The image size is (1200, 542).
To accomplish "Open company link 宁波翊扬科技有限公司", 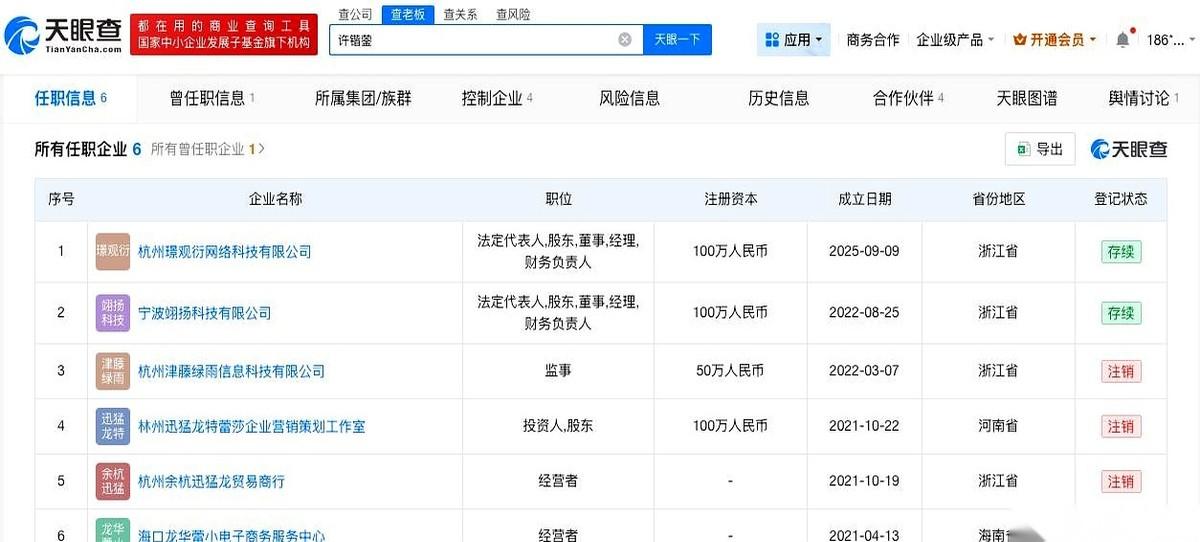I will coord(204,313).
